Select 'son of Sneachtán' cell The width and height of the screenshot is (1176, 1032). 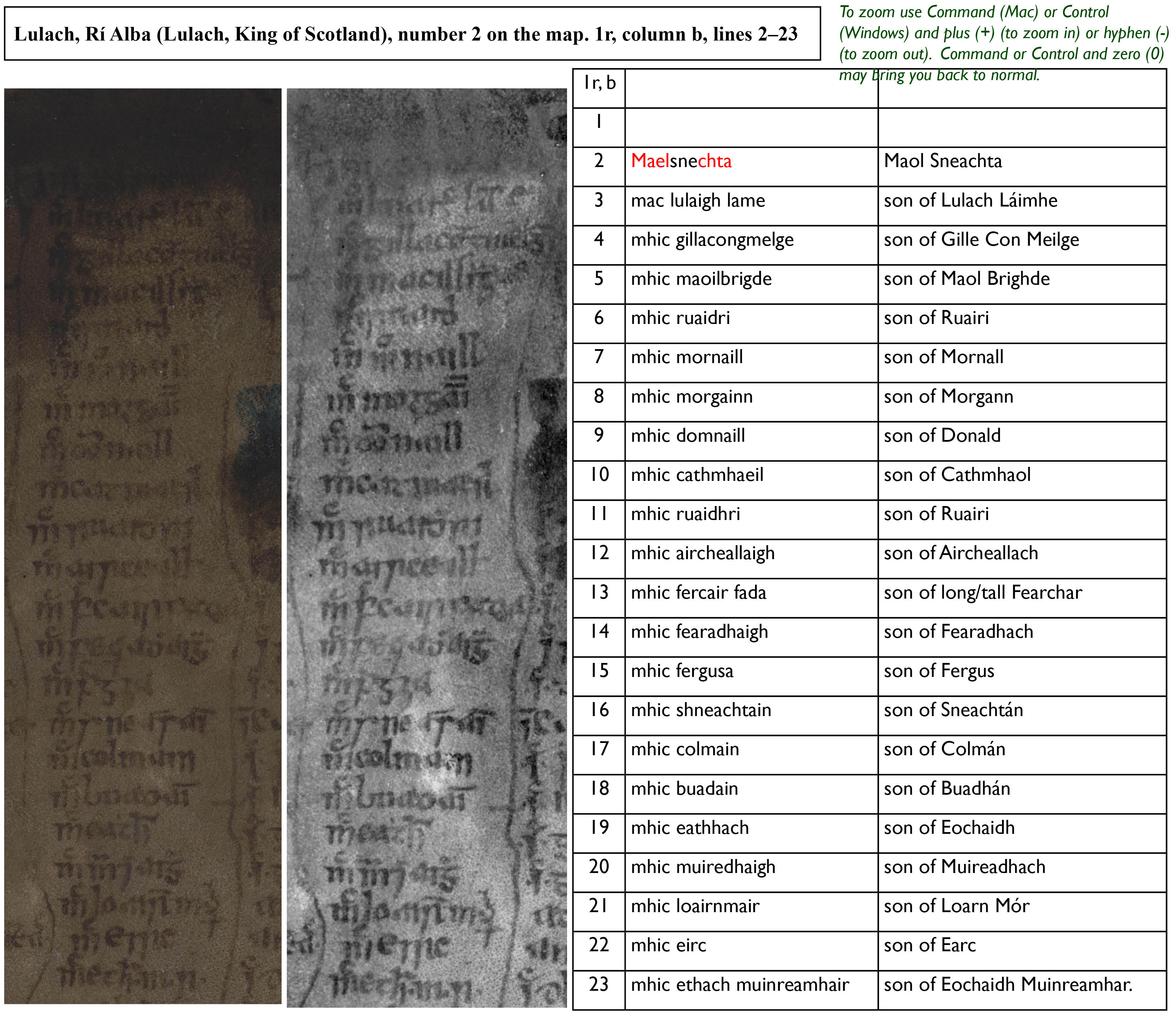click(1022, 715)
